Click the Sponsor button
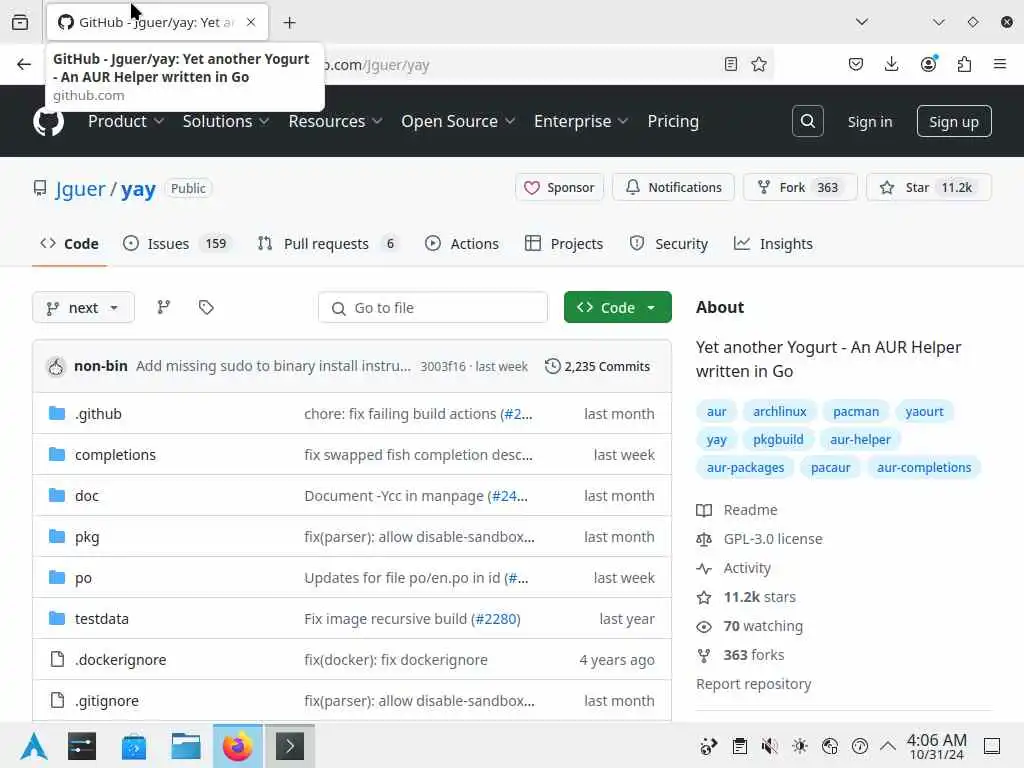 point(559,187)
